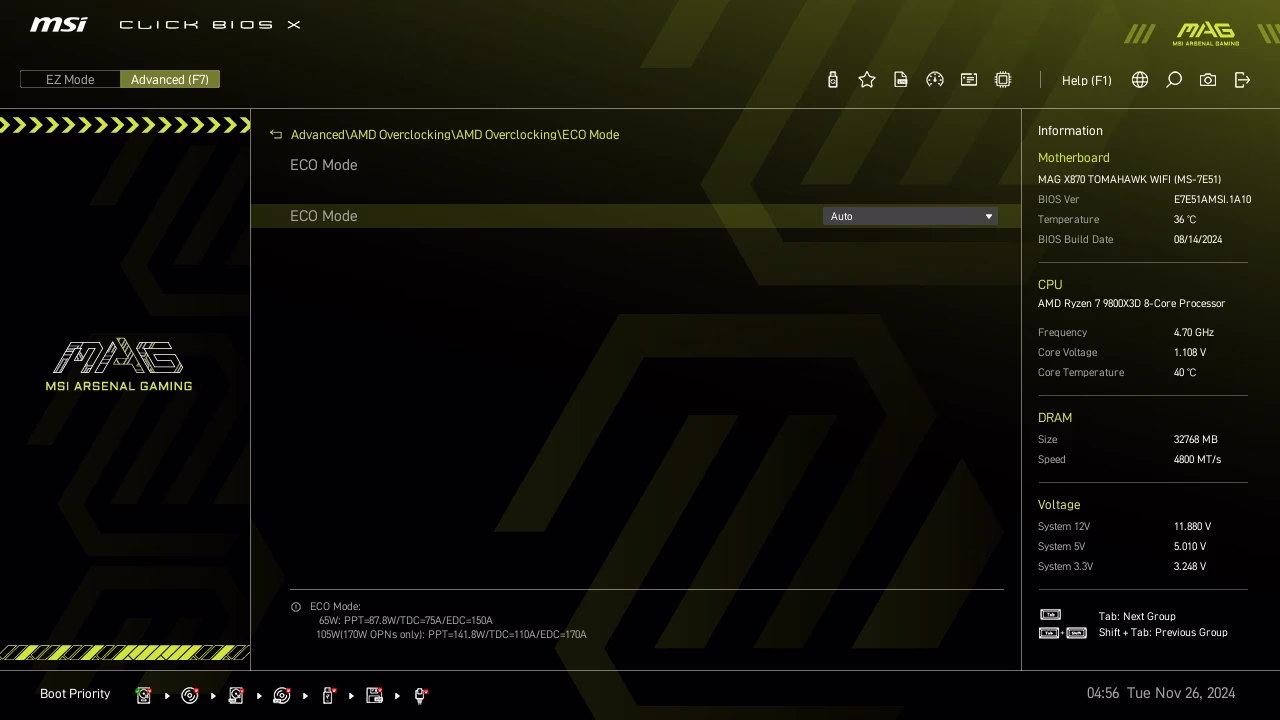Open Favorites star icon
Image resolution: width=1280 pixels, height=720 pixels.
[x=867, y=80]
